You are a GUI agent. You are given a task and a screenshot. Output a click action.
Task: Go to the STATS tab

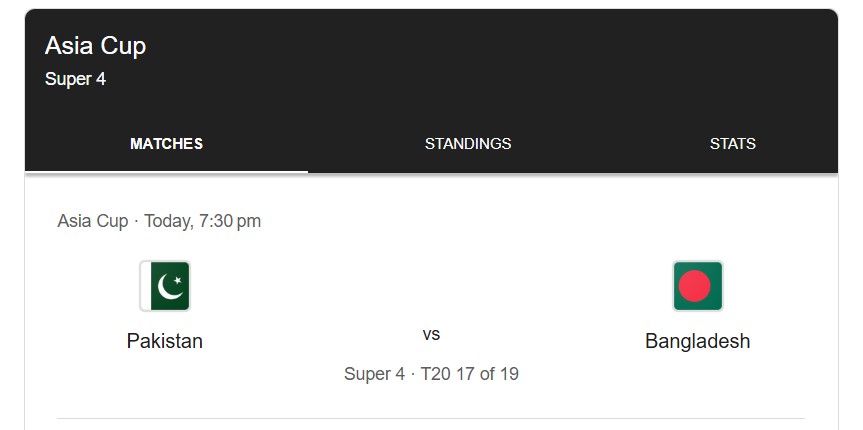732,144
